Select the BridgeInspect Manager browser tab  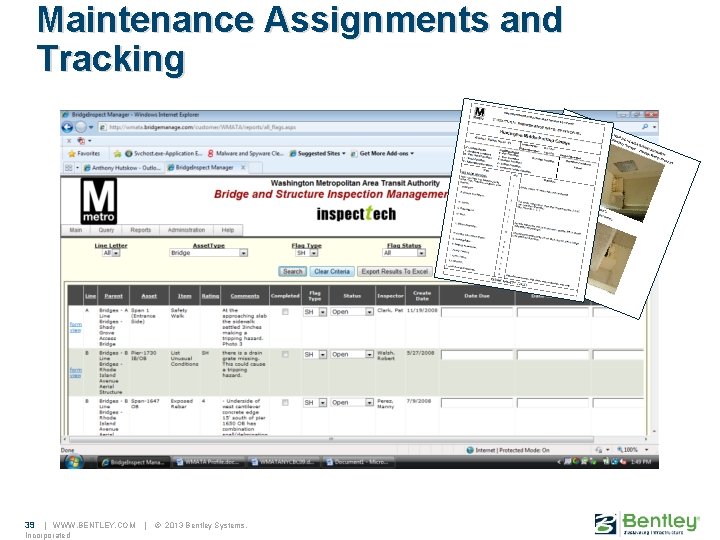point(201,168)
